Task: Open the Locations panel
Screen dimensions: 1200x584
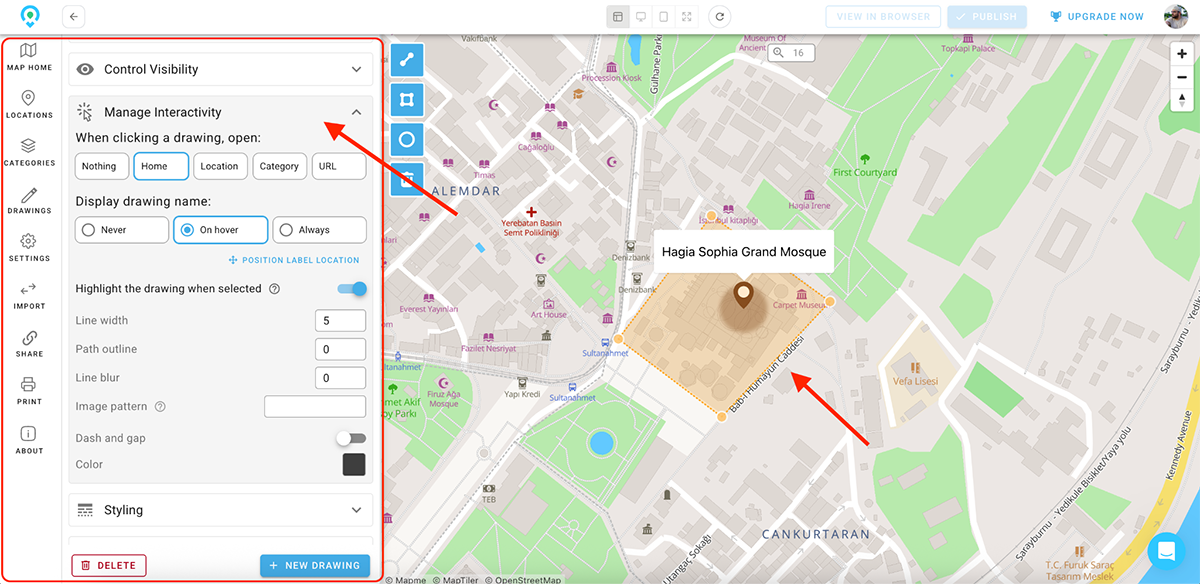Action: pyautogui.click(x=29, y=105)
